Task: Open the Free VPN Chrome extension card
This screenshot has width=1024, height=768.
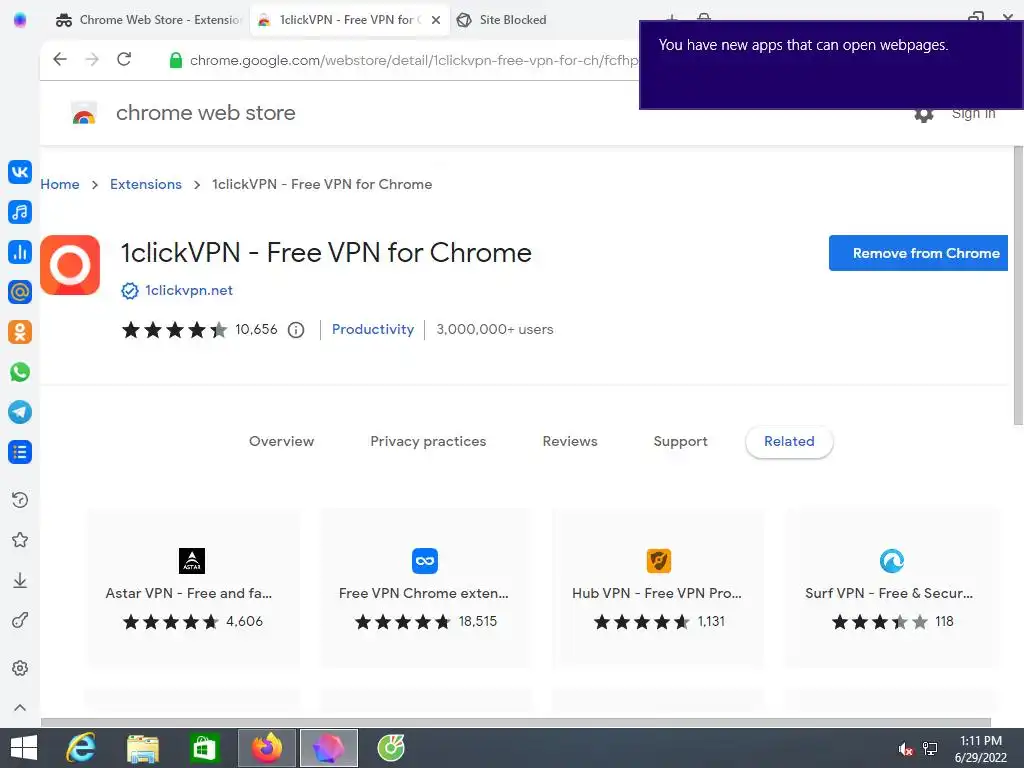Action: (426, 588)
